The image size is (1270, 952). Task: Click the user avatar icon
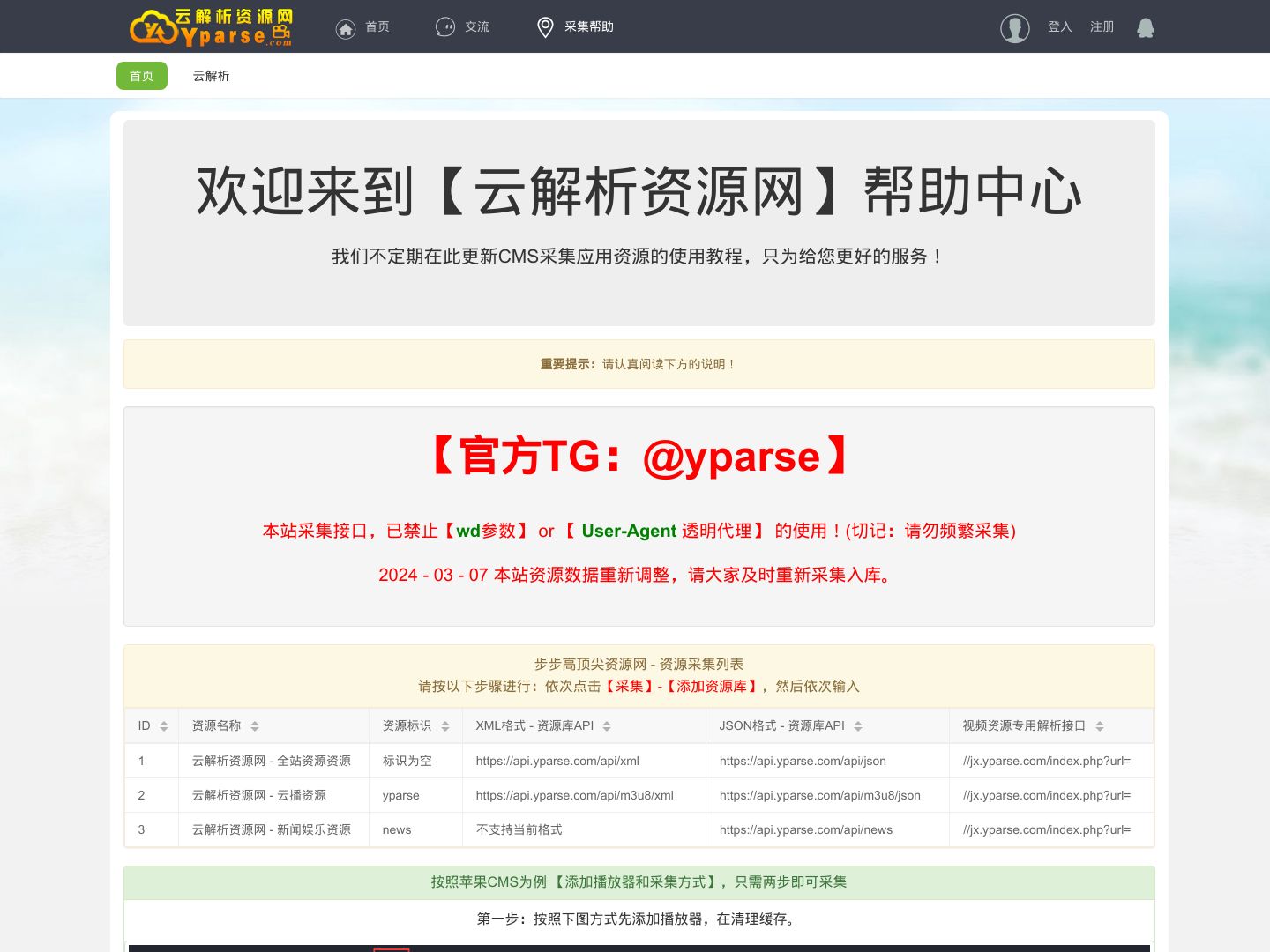(x=1015, y=28)
